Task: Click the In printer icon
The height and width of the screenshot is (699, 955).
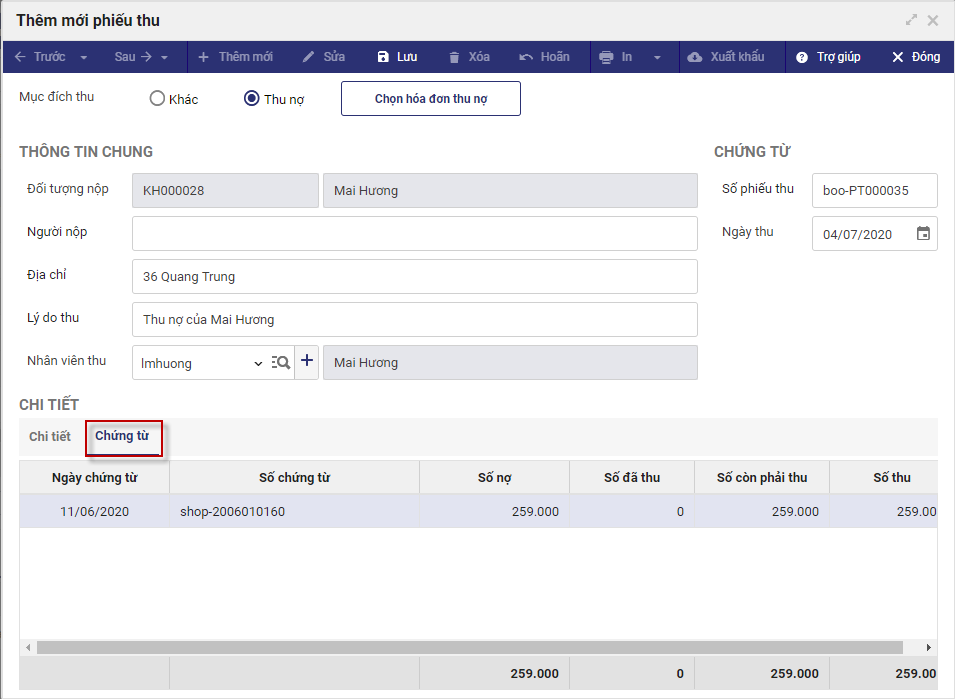Action: pos(606,57)
